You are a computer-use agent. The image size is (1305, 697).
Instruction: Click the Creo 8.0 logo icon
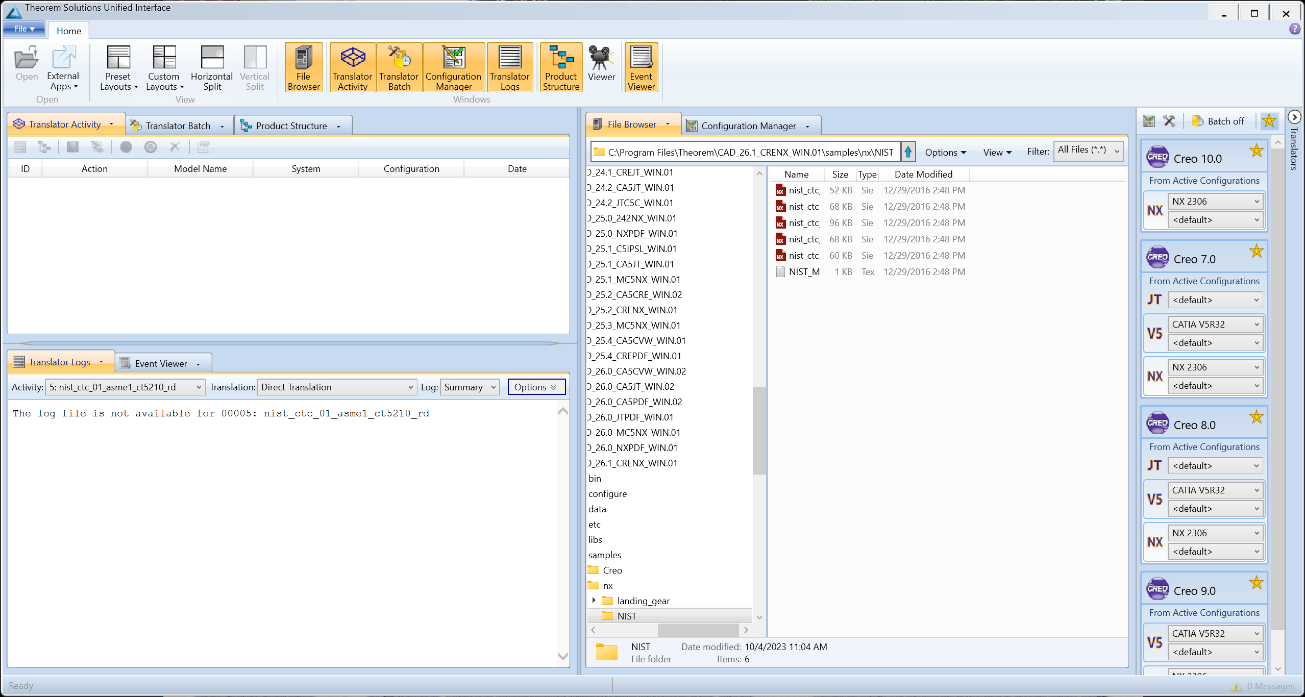1157,424
